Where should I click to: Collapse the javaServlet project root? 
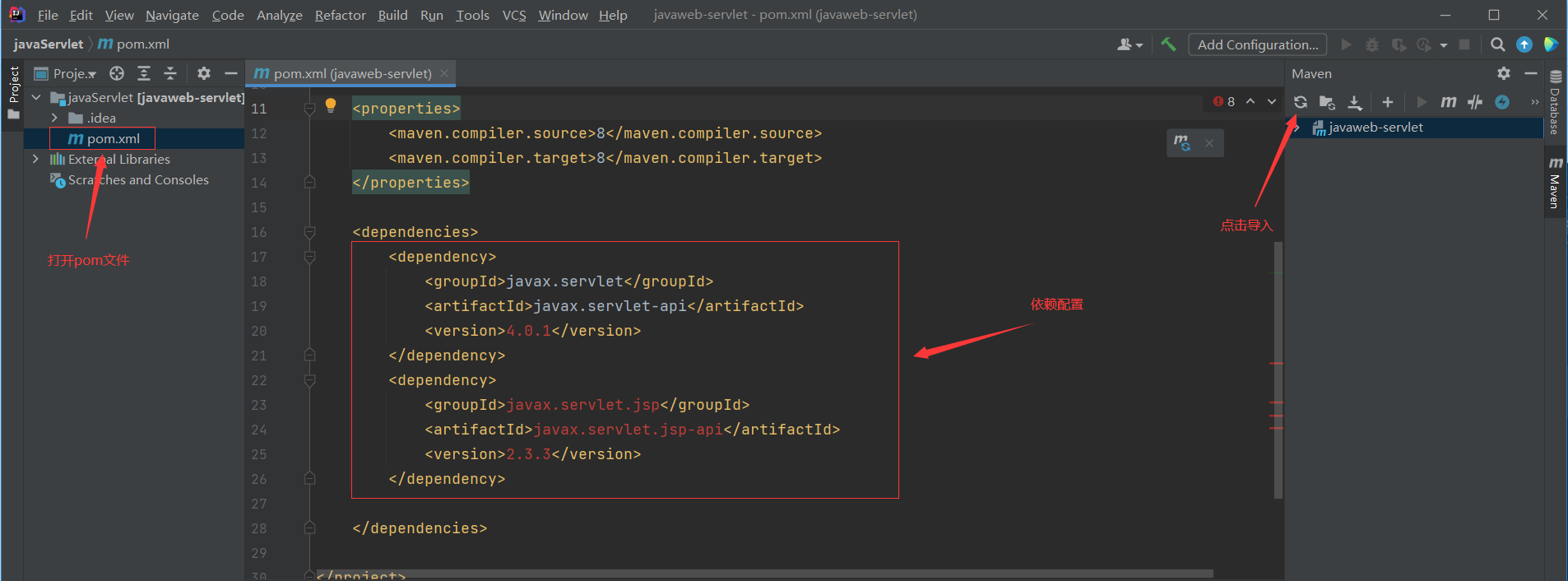[x=36, y=97]
